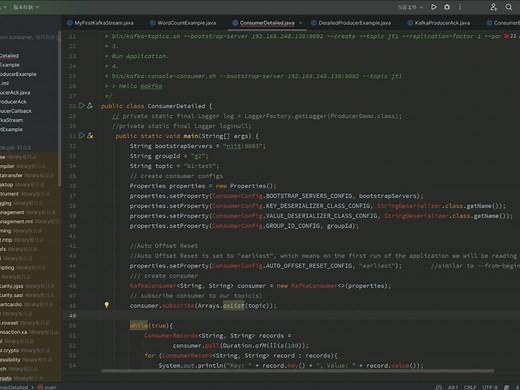Select sql.rowset library entry
Image resolution: width=520 pixels, height=390 pixels.
click(x=25, y=323)
